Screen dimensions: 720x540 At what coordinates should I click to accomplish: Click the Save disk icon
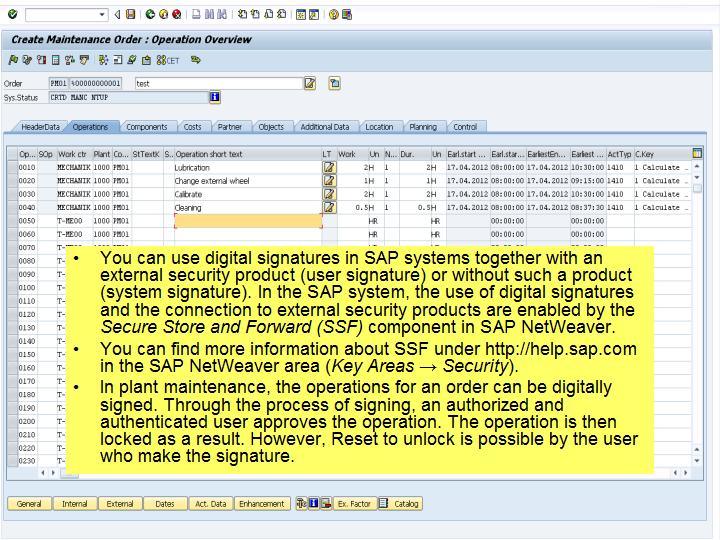tap(131, 14)
